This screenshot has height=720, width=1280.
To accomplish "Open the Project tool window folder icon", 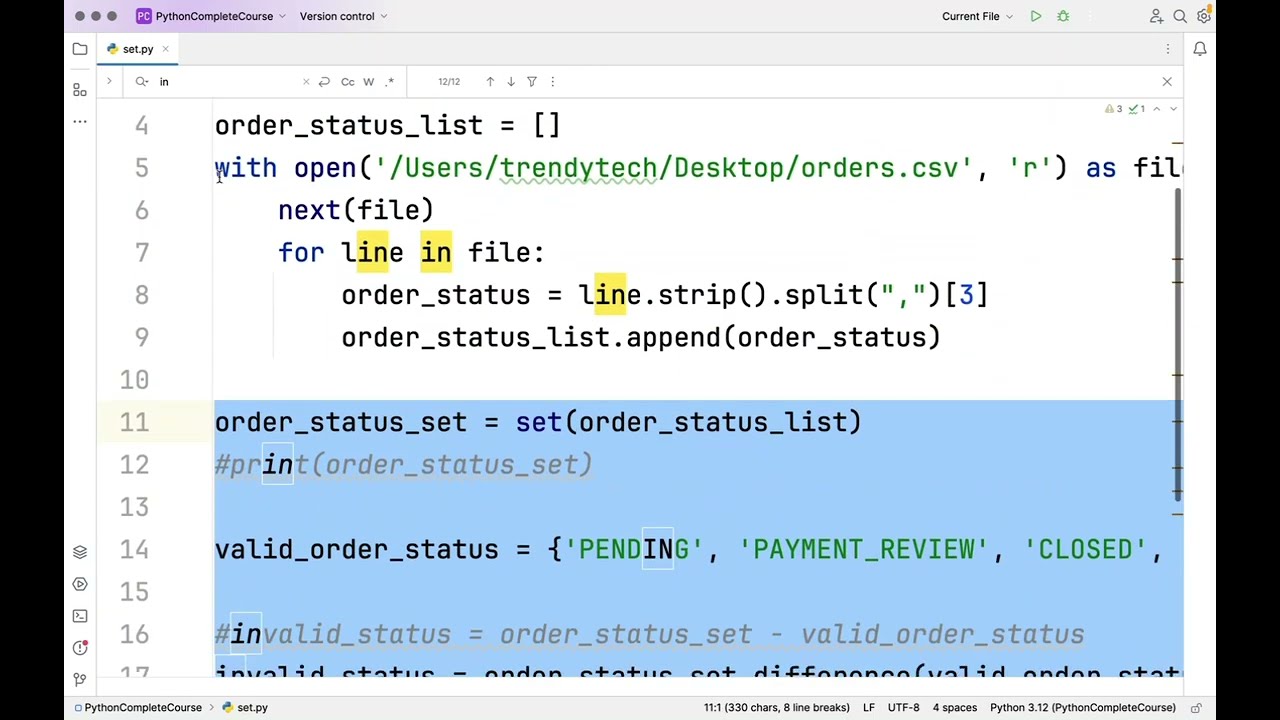I will [x=80, y=49].
